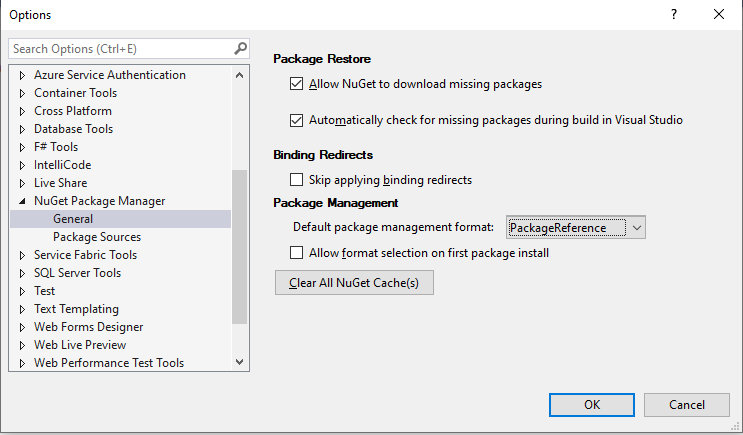Expand the Service Fabric Tools node
The height and width of the screenshot is (435, 743).
[22, 255]
